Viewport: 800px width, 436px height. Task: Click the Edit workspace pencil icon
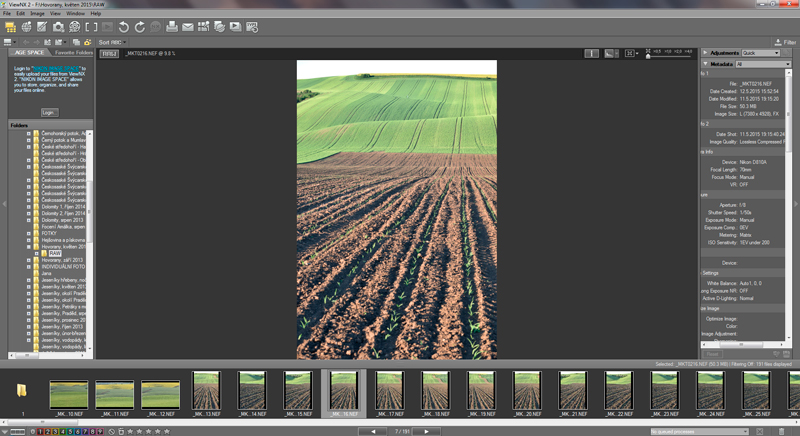click(x=42, y=27)
